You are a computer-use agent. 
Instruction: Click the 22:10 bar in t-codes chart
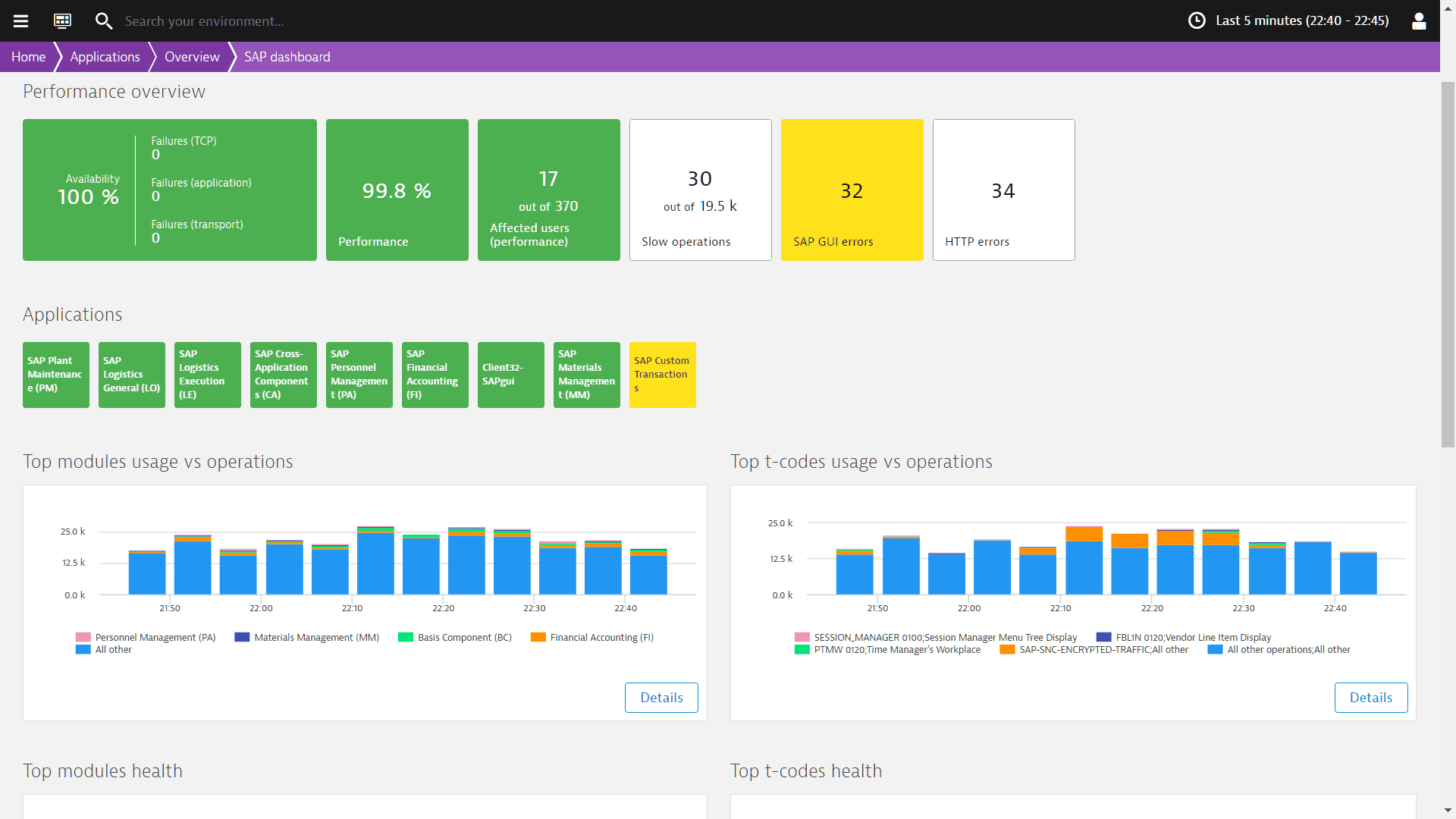(1084, 560)
